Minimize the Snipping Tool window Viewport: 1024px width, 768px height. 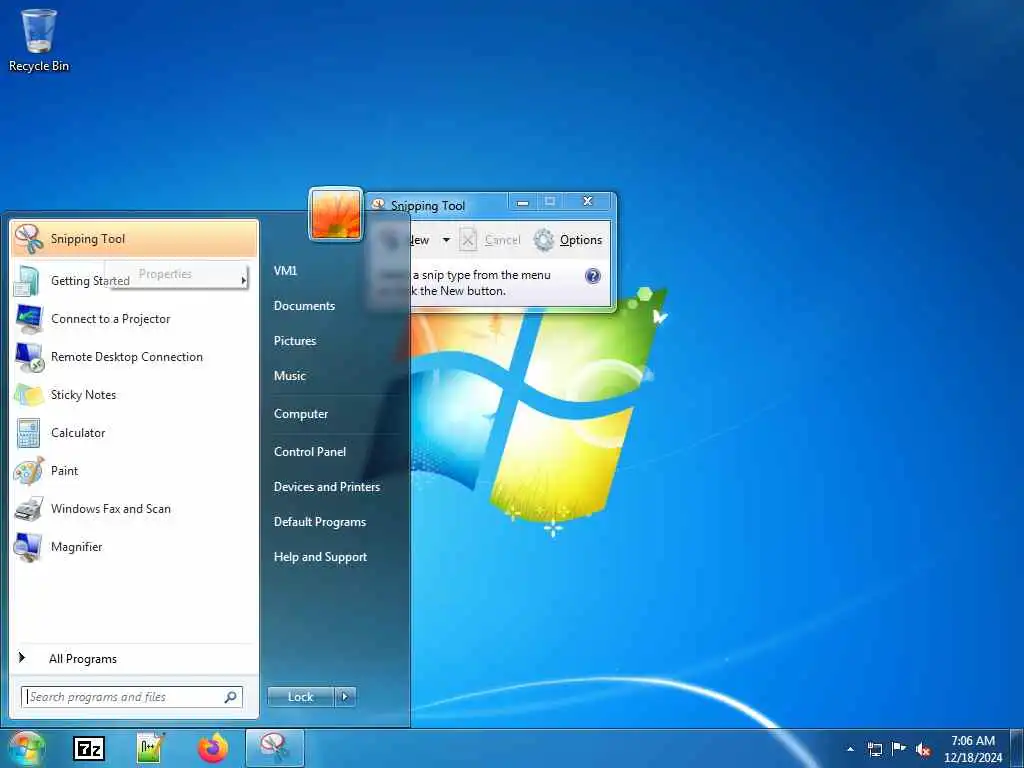(522, 202)
